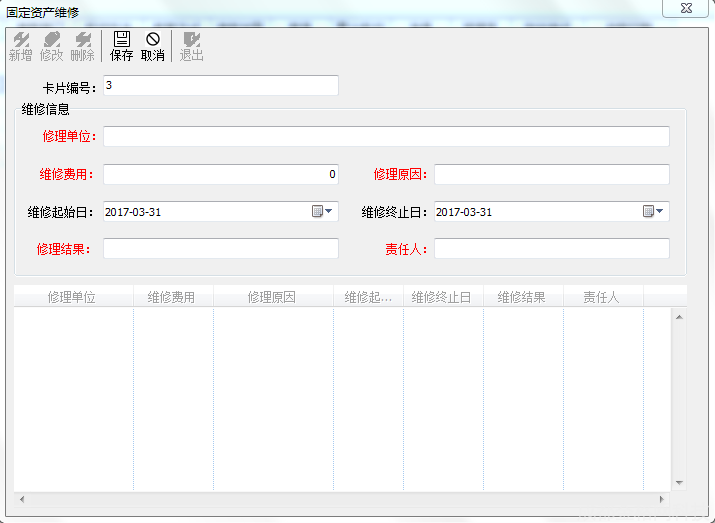Click into the 修理原因 field
715x523 pixels.
pyautogui.click(x=551, y=174)
